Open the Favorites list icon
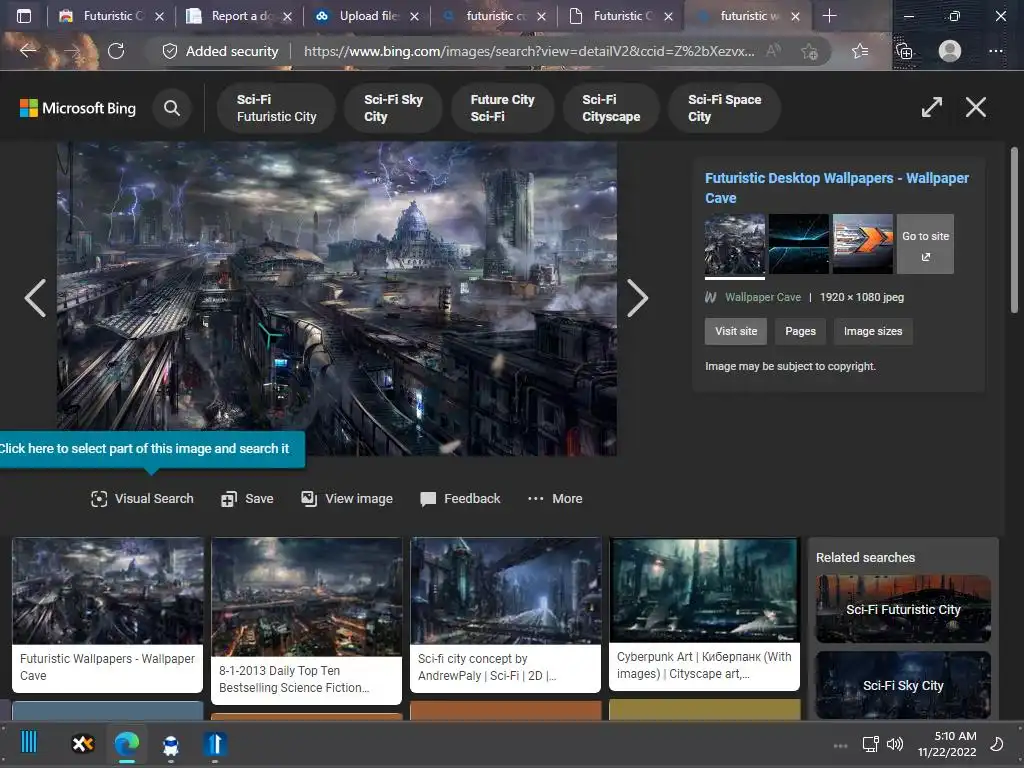 [860, 51]
